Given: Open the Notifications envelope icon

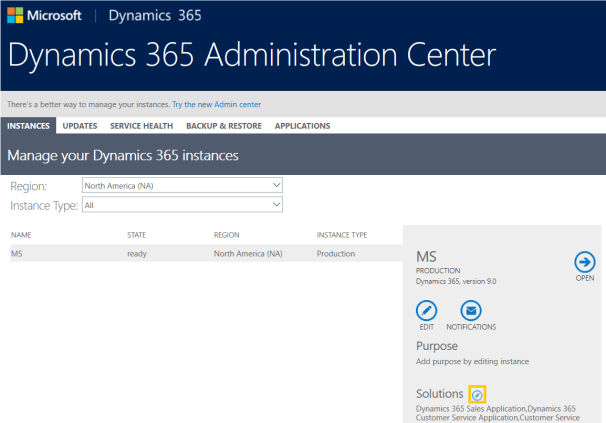Looking at the screenshot, I should point(471,310).
